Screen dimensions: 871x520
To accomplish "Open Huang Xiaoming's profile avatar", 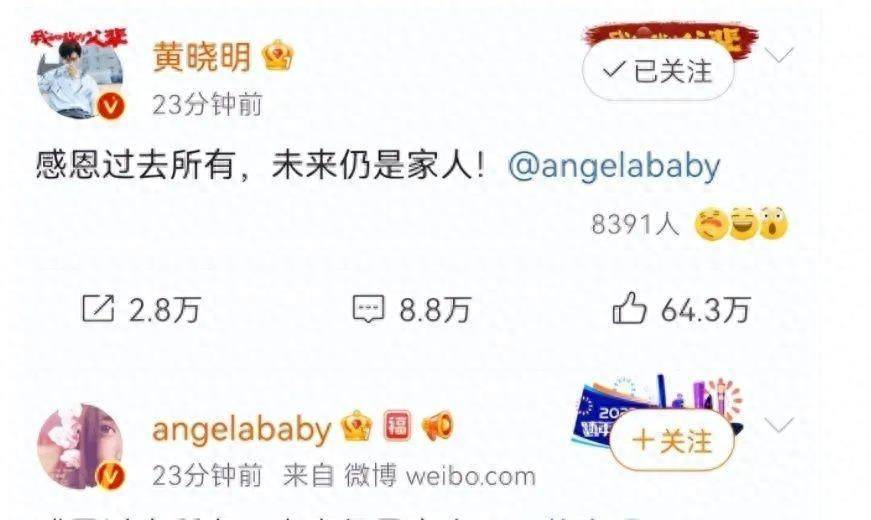I will pyautogui.click(x=81, y=76).
